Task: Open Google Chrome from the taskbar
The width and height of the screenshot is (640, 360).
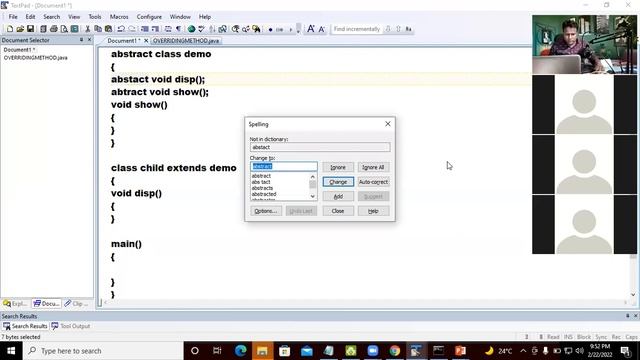Action: tap(394, 351)
